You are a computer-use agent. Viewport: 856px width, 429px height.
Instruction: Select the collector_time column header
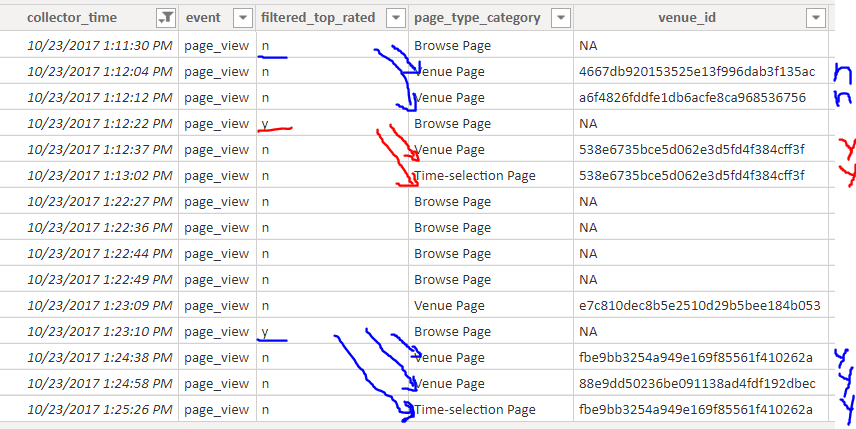click(72, 18)
